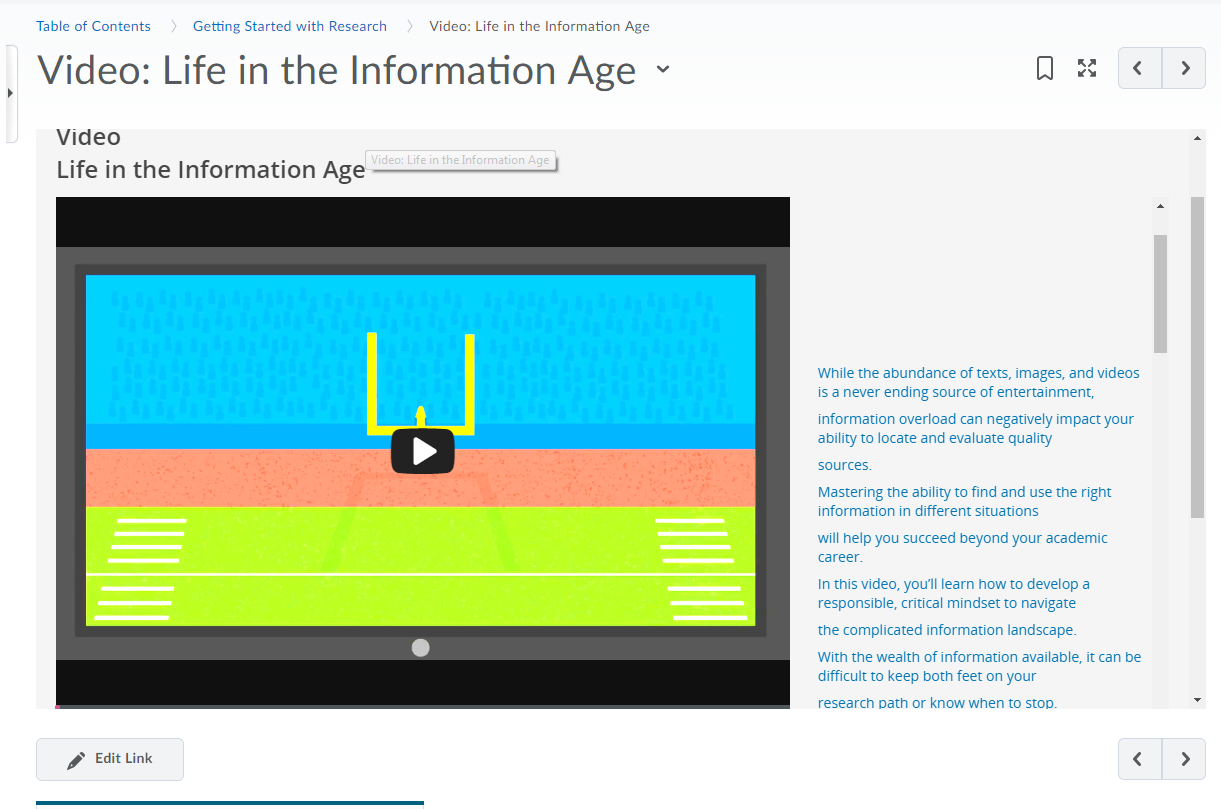1221x809 pixels.
Task: Select transcript line 'will help you succeed beyond'
Action: [963, 547]
